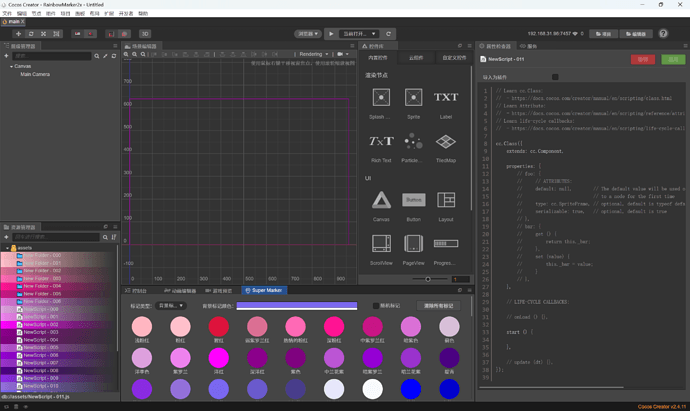
Task: Click the Label TXT node icon
Action: (446, 97)
